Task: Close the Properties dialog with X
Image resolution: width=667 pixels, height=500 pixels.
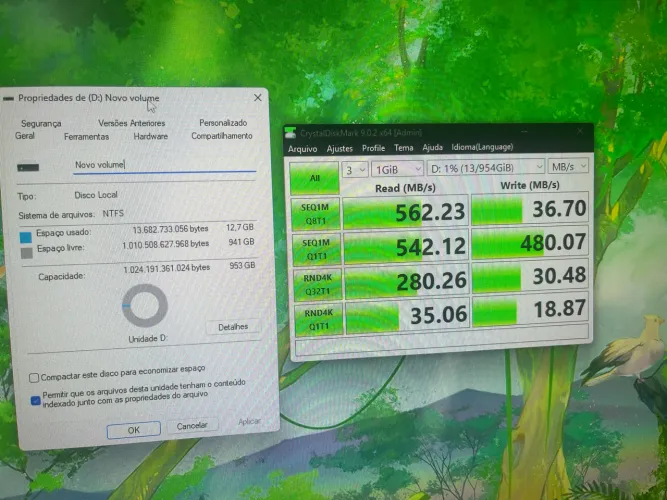Action: pyautogui.click(x=258, y=98)
